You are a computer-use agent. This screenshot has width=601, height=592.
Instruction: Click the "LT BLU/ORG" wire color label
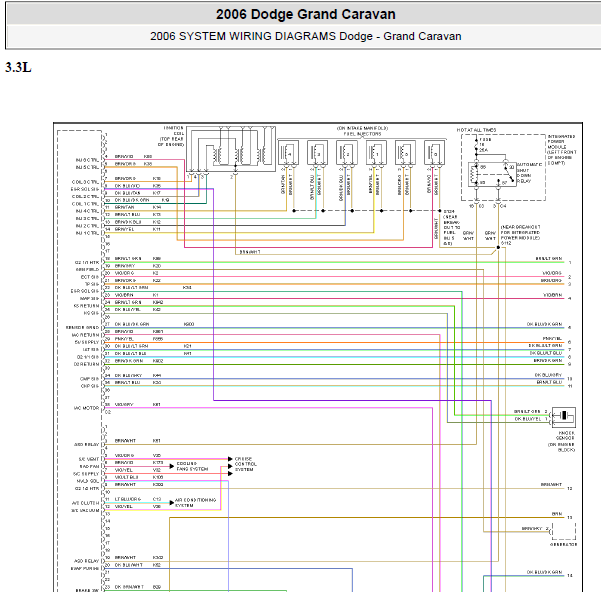tap(128, 499)
